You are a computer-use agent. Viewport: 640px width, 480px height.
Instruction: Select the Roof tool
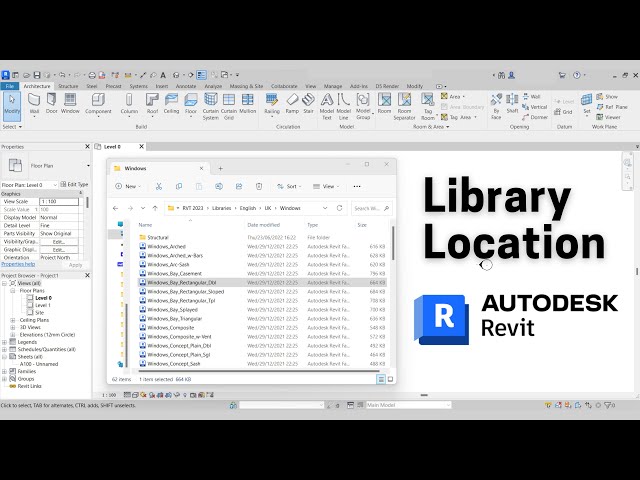[152, 104]
